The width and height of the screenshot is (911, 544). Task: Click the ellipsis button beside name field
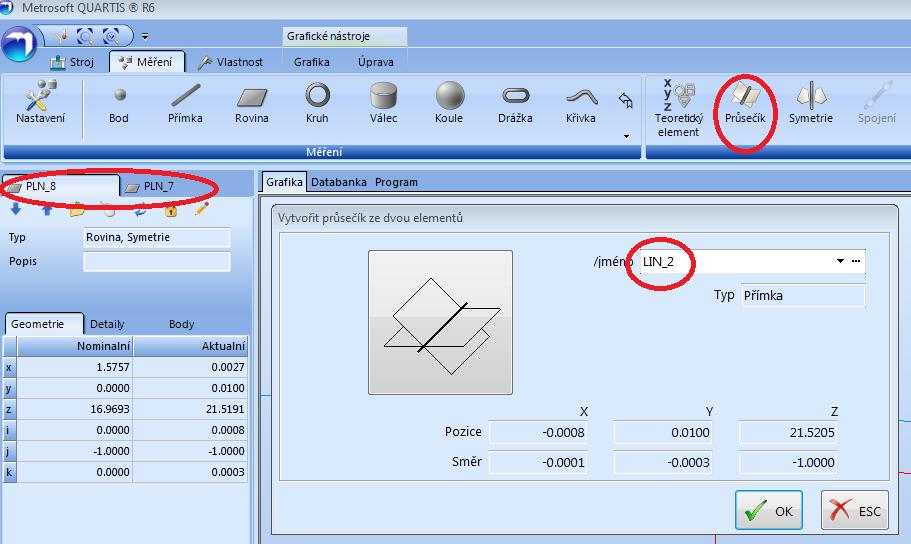pos(856,261)
